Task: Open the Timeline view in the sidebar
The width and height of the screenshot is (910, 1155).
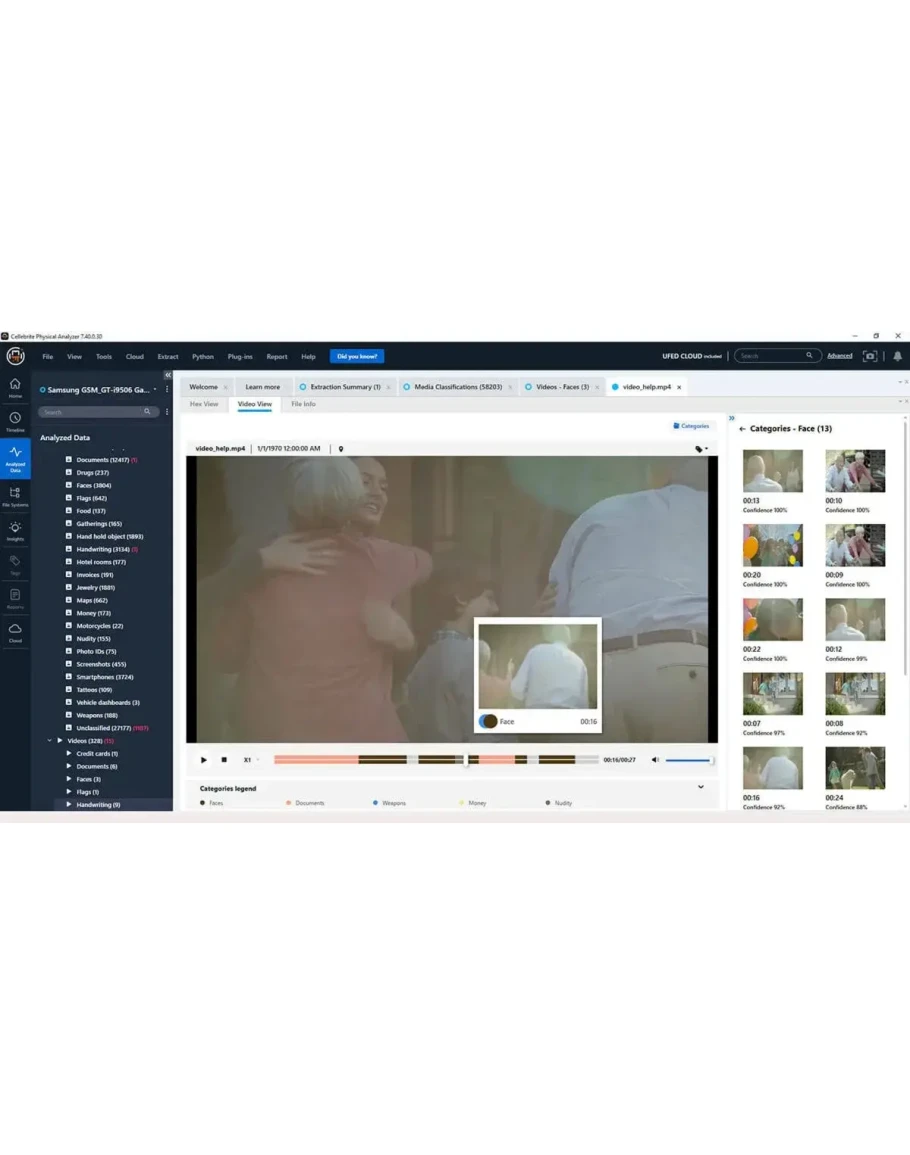Action: pyautogui.click(x=15, y=421)
